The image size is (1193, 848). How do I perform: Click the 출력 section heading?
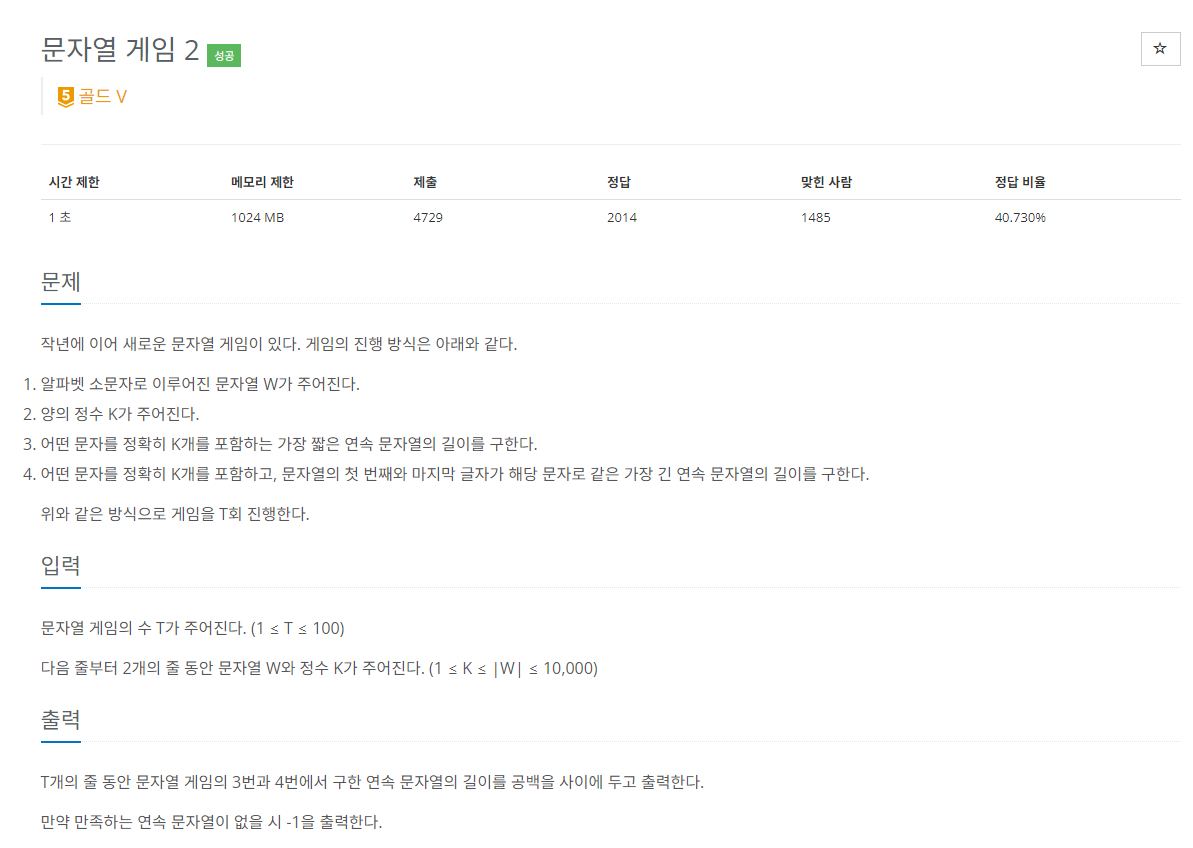coord(60,719)
